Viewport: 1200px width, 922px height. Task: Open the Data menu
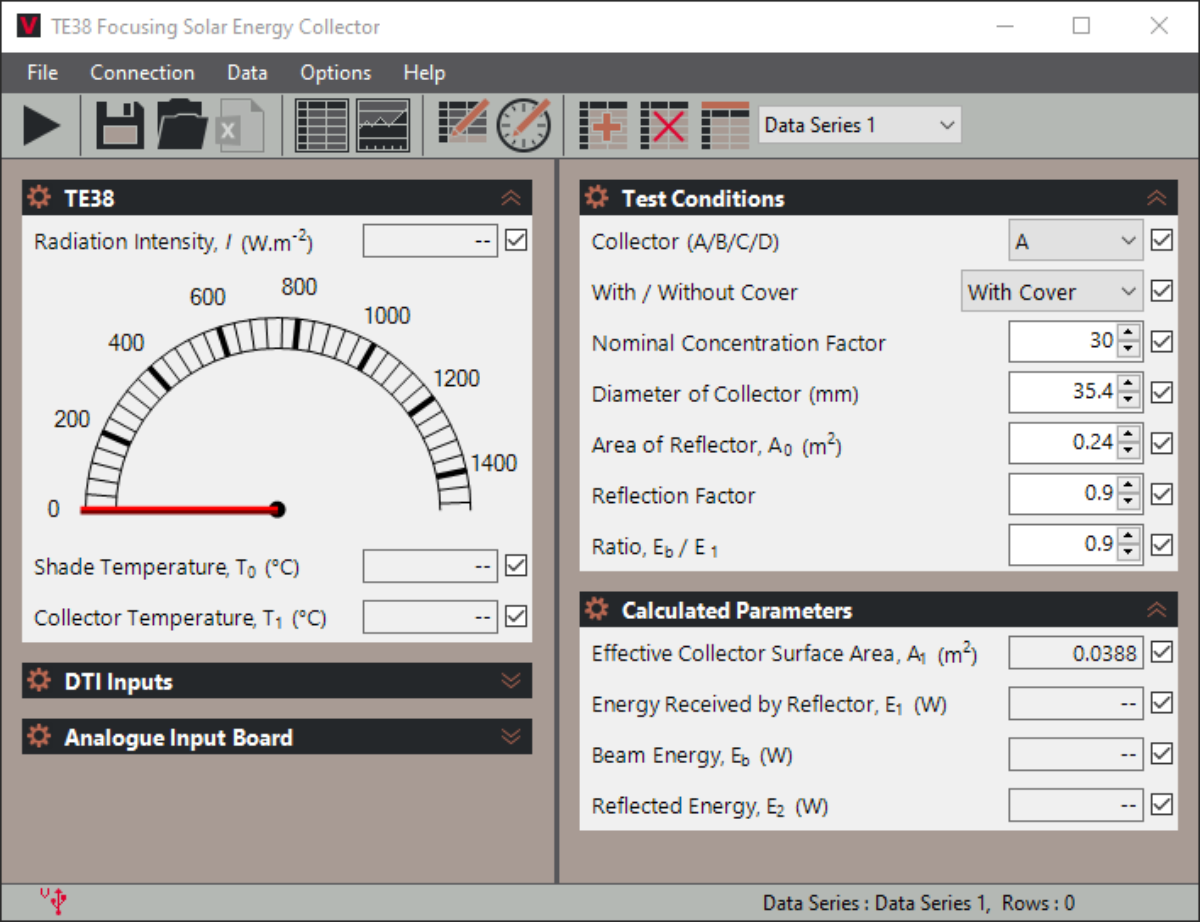pos(247,73)
